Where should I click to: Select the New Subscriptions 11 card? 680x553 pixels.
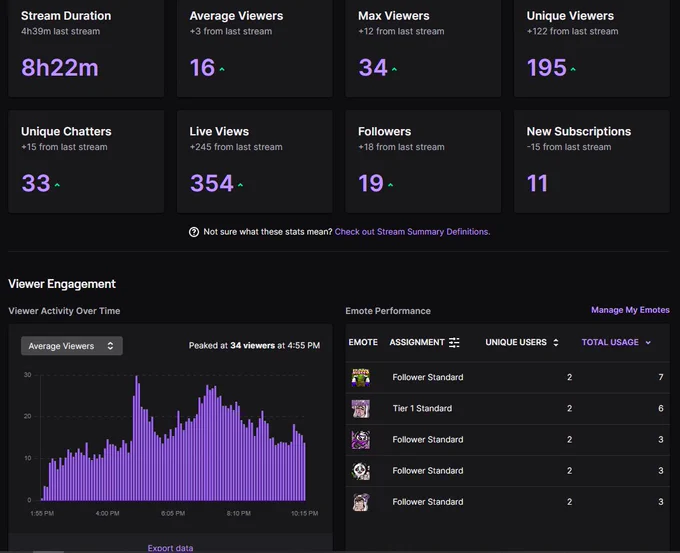(592, 161)
